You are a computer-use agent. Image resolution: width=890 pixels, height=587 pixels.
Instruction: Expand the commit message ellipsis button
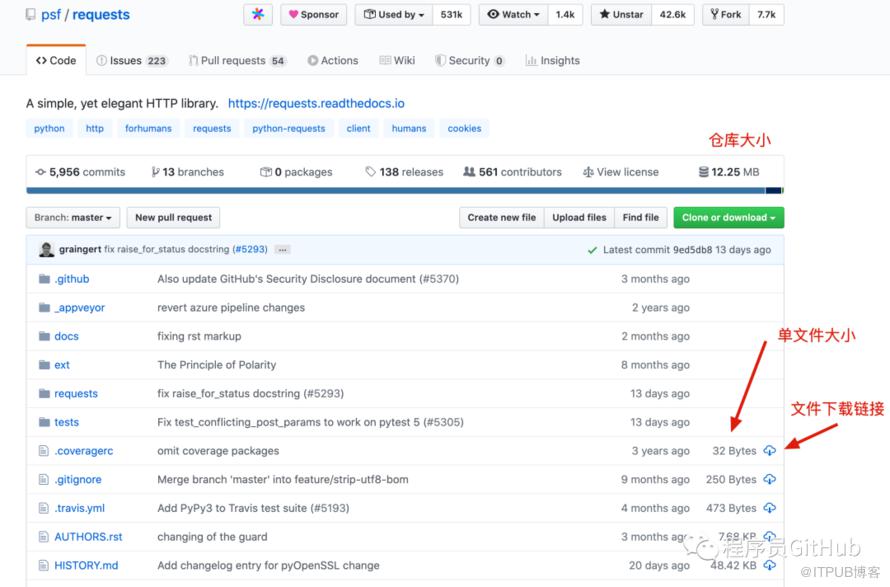(x=282, y=249)
